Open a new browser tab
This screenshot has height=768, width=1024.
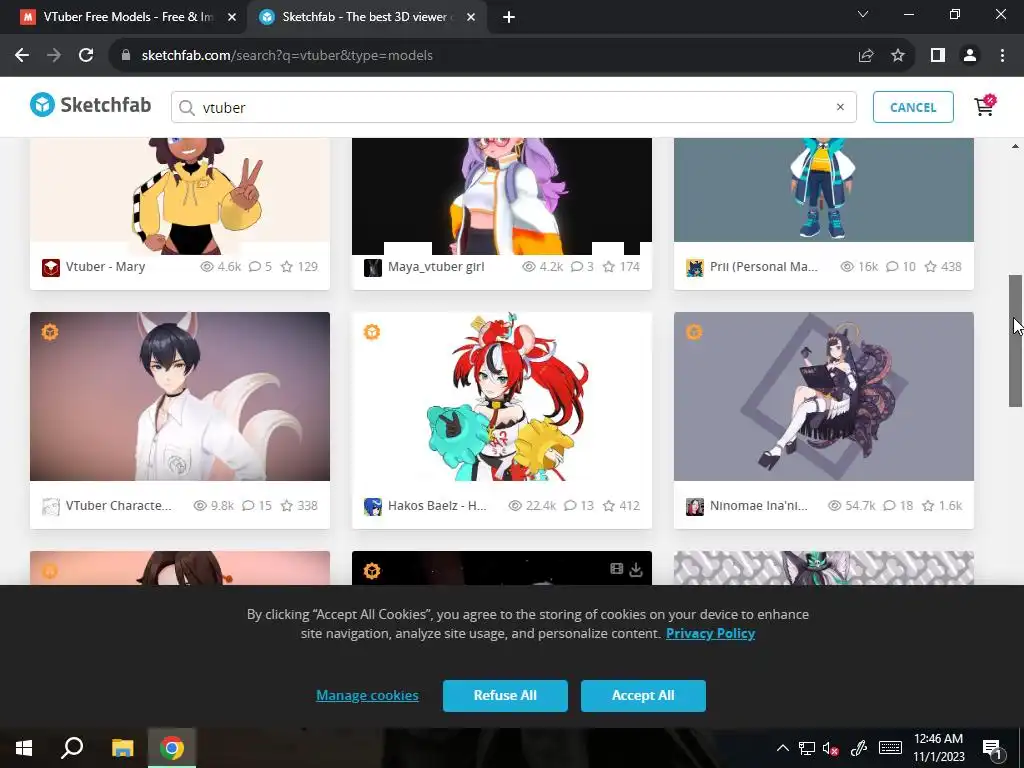point(509,17)
